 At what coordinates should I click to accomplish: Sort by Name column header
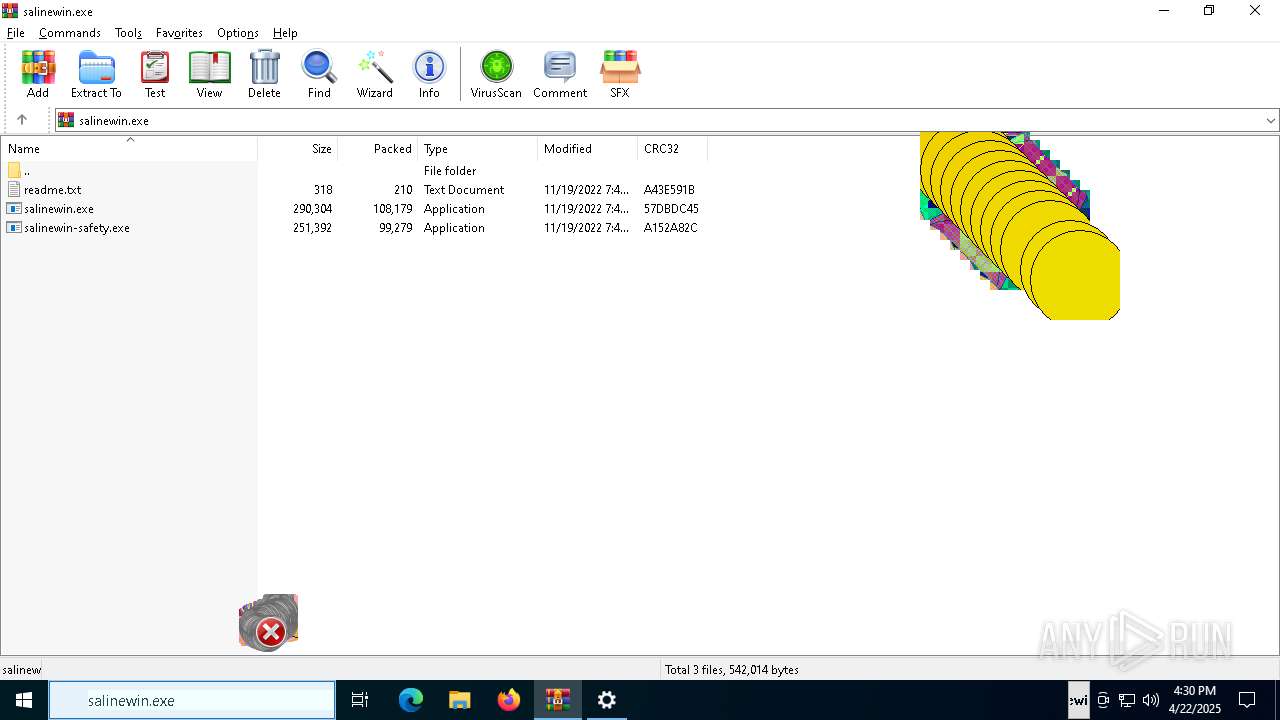(x=129, y=149)
